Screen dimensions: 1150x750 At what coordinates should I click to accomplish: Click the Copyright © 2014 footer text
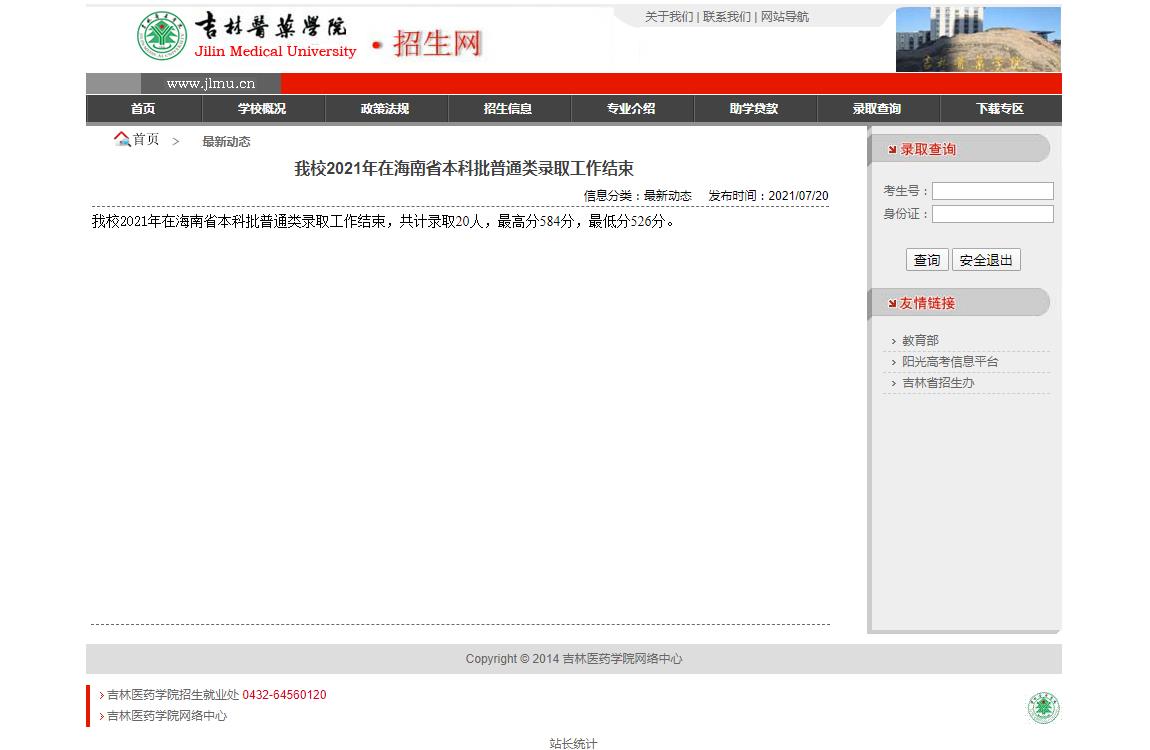coord(574,659)
